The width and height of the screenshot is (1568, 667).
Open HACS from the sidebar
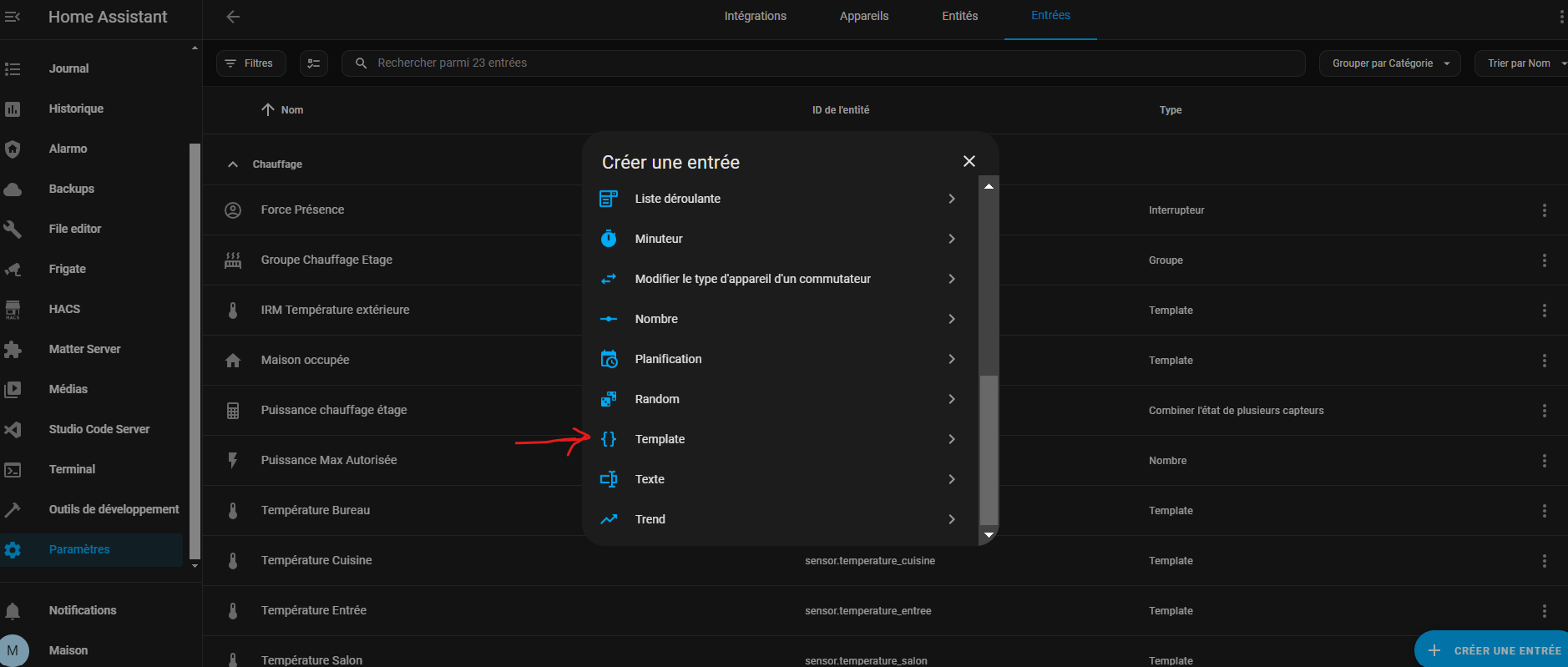click(x=64, y=309)
